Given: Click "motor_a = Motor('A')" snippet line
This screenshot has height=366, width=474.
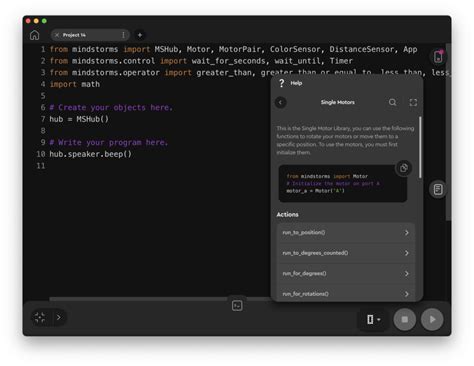Looking at the screenshot, I should pos(315,191).
